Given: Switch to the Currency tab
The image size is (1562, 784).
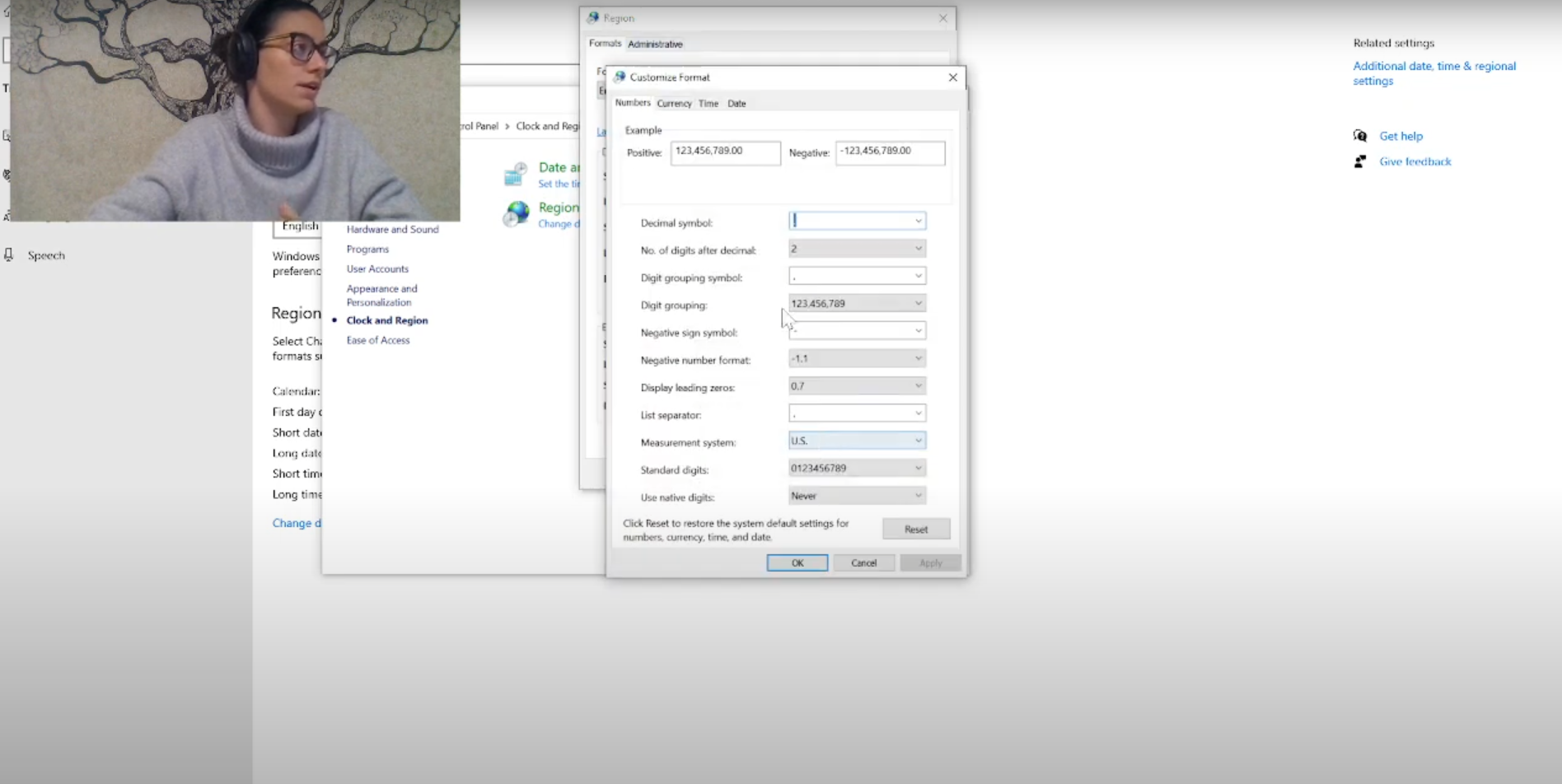Looking at the screenshot, I should click(674, 104).
